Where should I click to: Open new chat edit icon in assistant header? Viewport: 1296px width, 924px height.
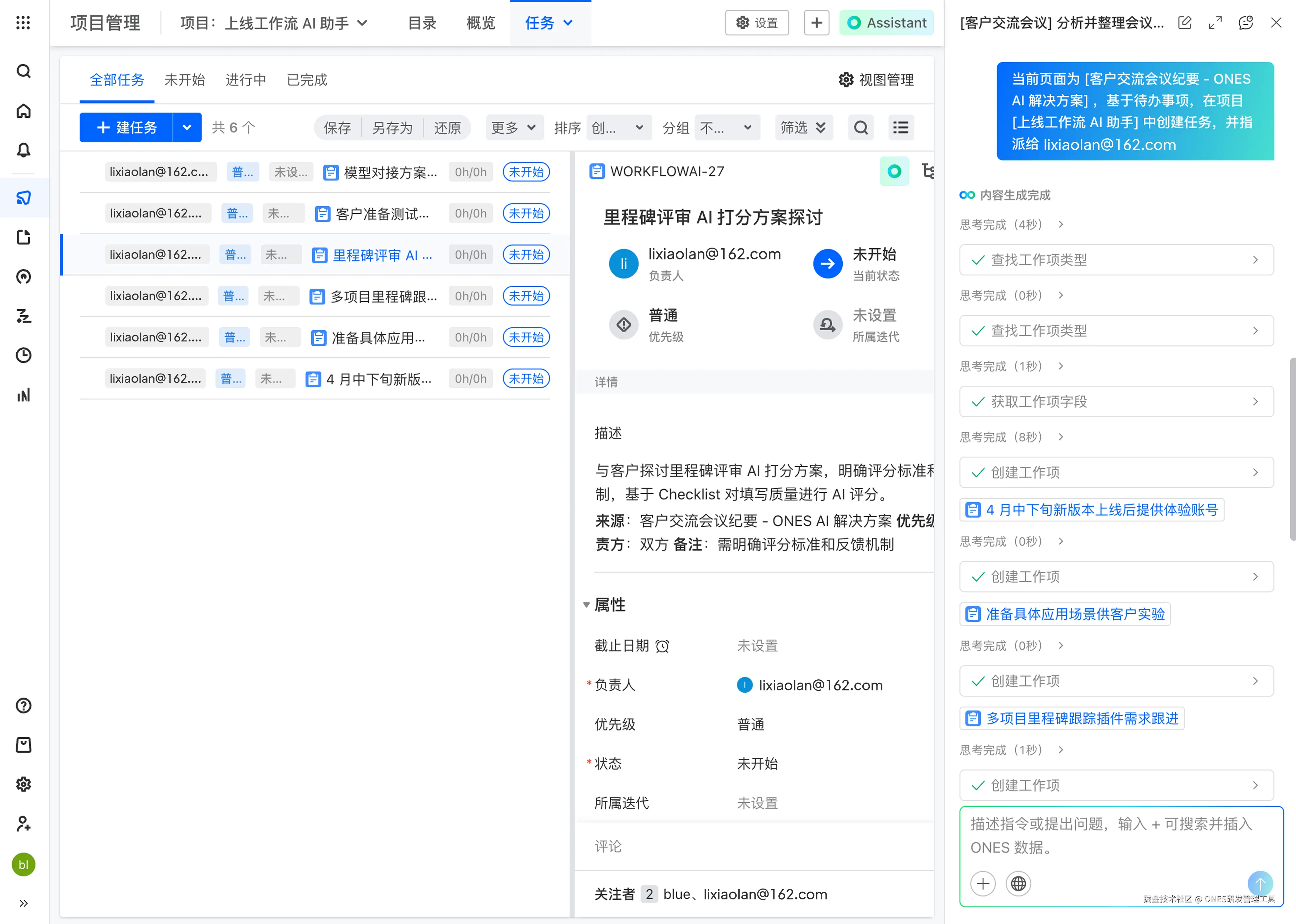pos(1184,23)
